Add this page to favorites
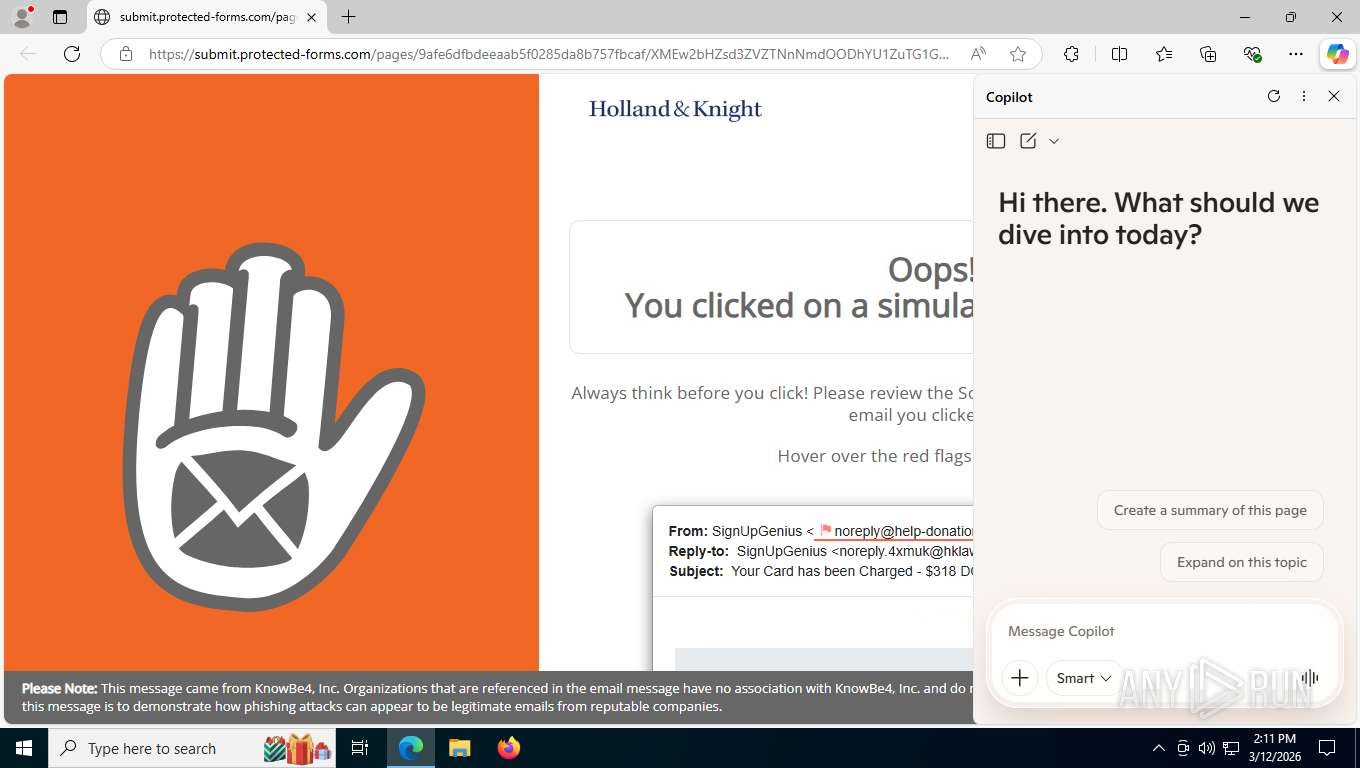Screen dimensions: 1360x768 point(1018,54)
